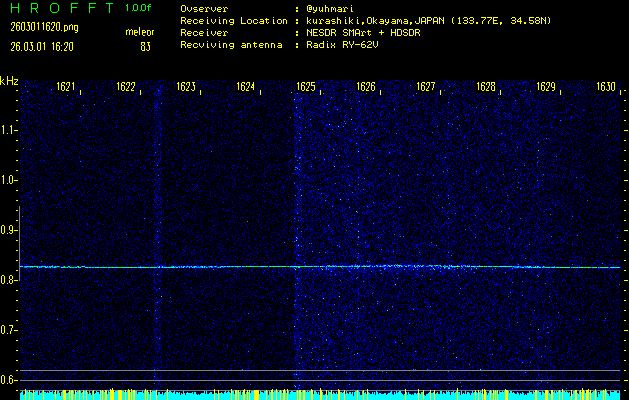Click the 1.0 kHz axis label

point(7,180)
